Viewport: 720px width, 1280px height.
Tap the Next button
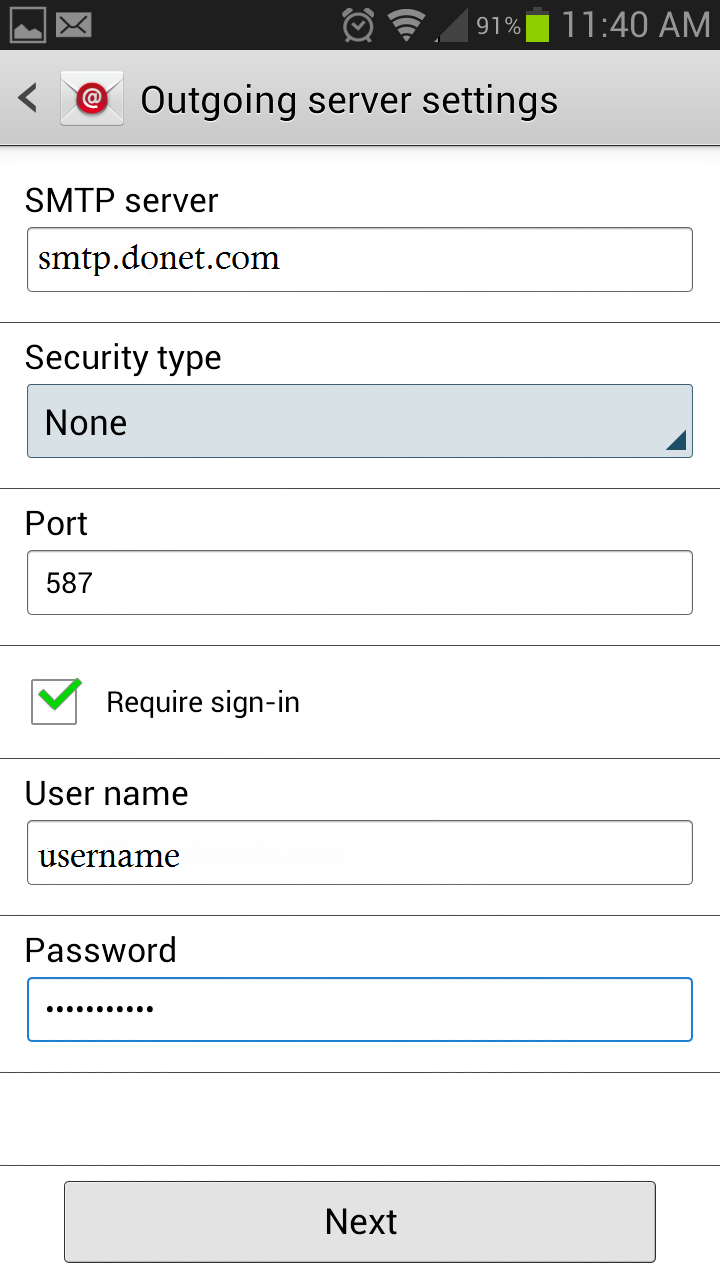pyautogui.click(x=360, y=1222)
